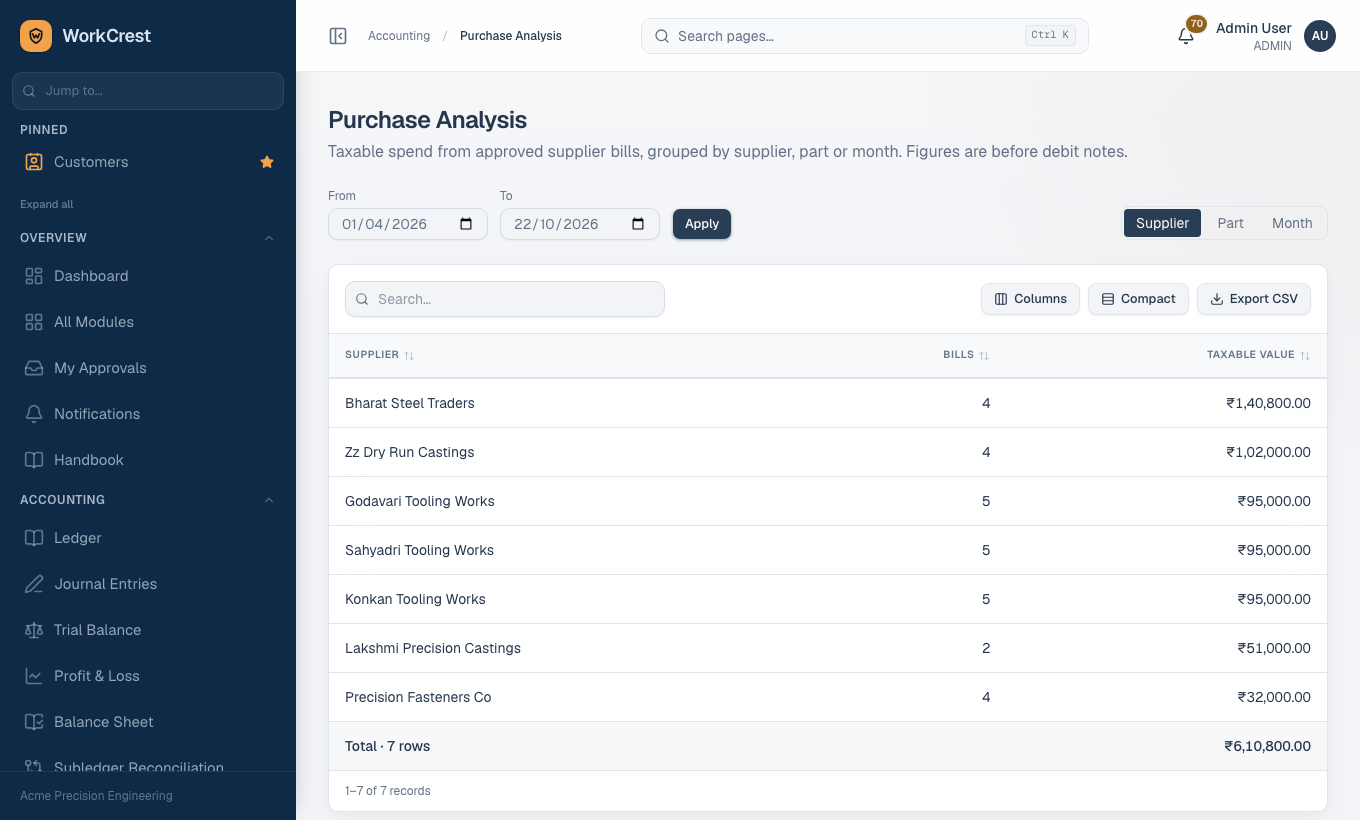Open the Columns chooser
1360x820 pixels.
[x=1030, y=299]
